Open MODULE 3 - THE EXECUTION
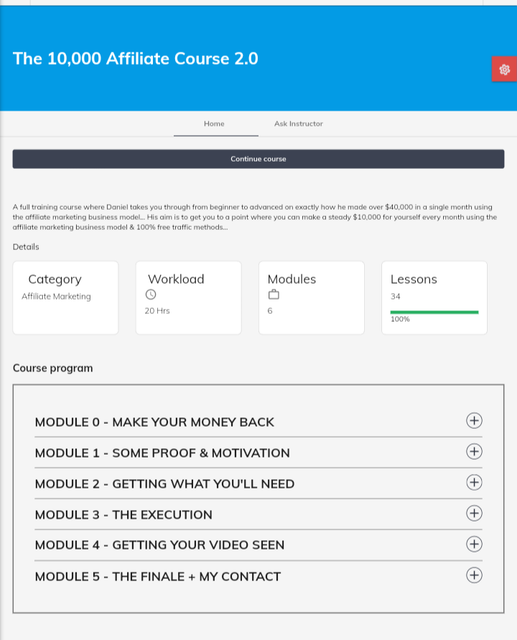The width and height of the screenshot is (517, 640). click(x=124, y=515)
